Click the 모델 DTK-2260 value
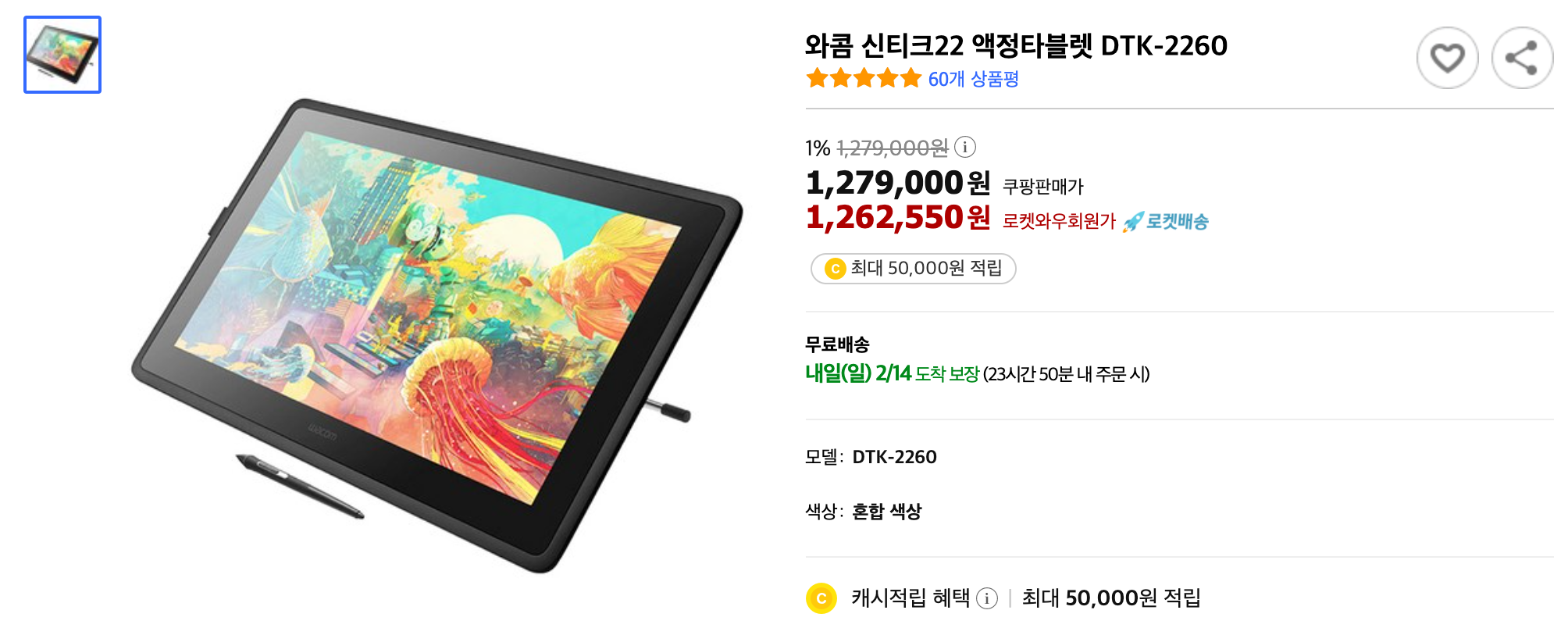 894,457
